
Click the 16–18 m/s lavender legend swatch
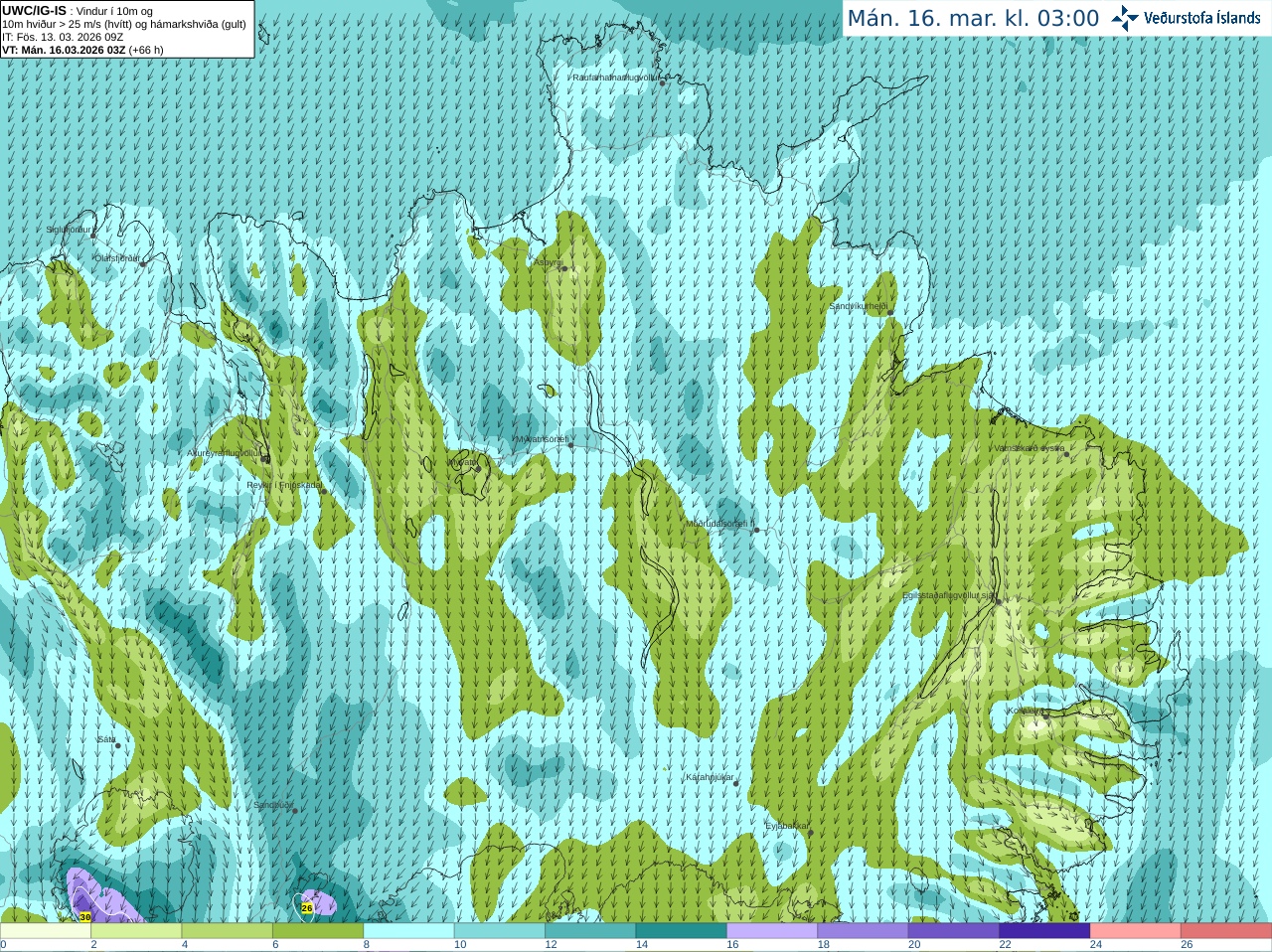click(x=772, y=931)
